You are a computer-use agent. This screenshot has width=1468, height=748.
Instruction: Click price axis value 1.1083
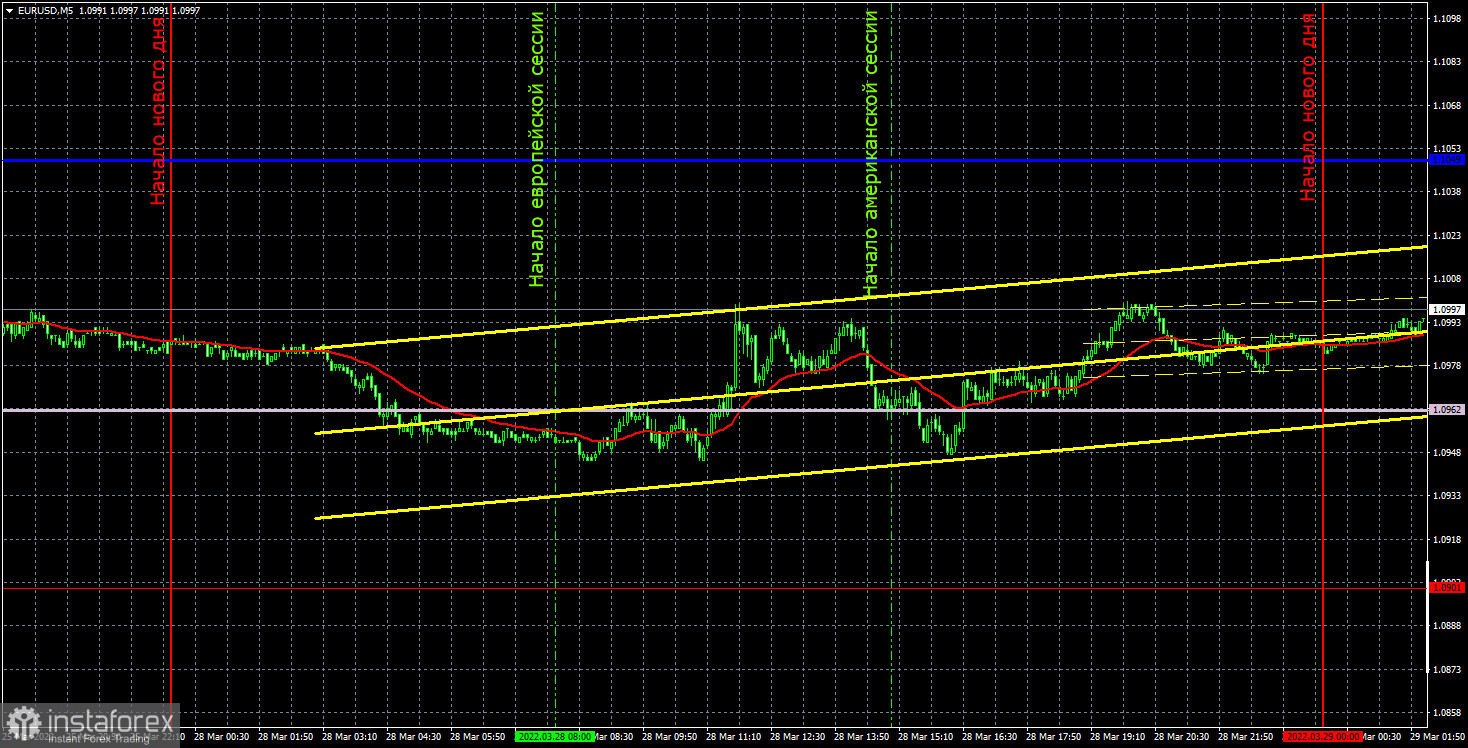[1447, 62]
